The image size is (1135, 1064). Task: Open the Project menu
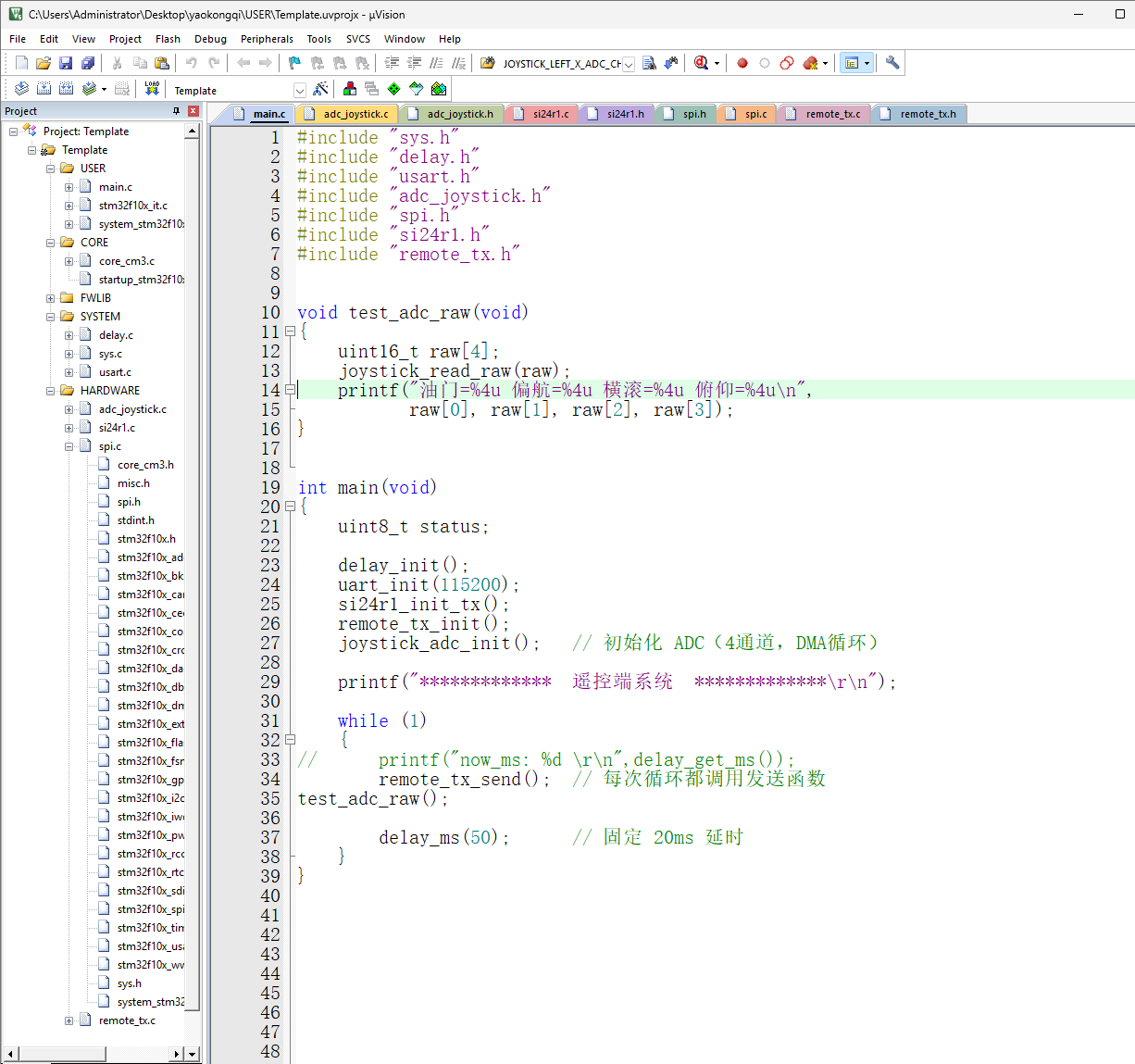point(125,39)
